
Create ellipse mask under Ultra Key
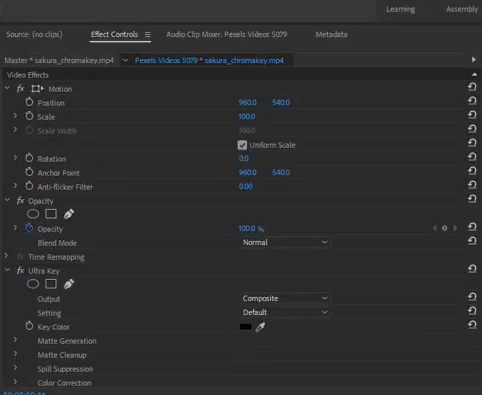click(x=33, y=284)
